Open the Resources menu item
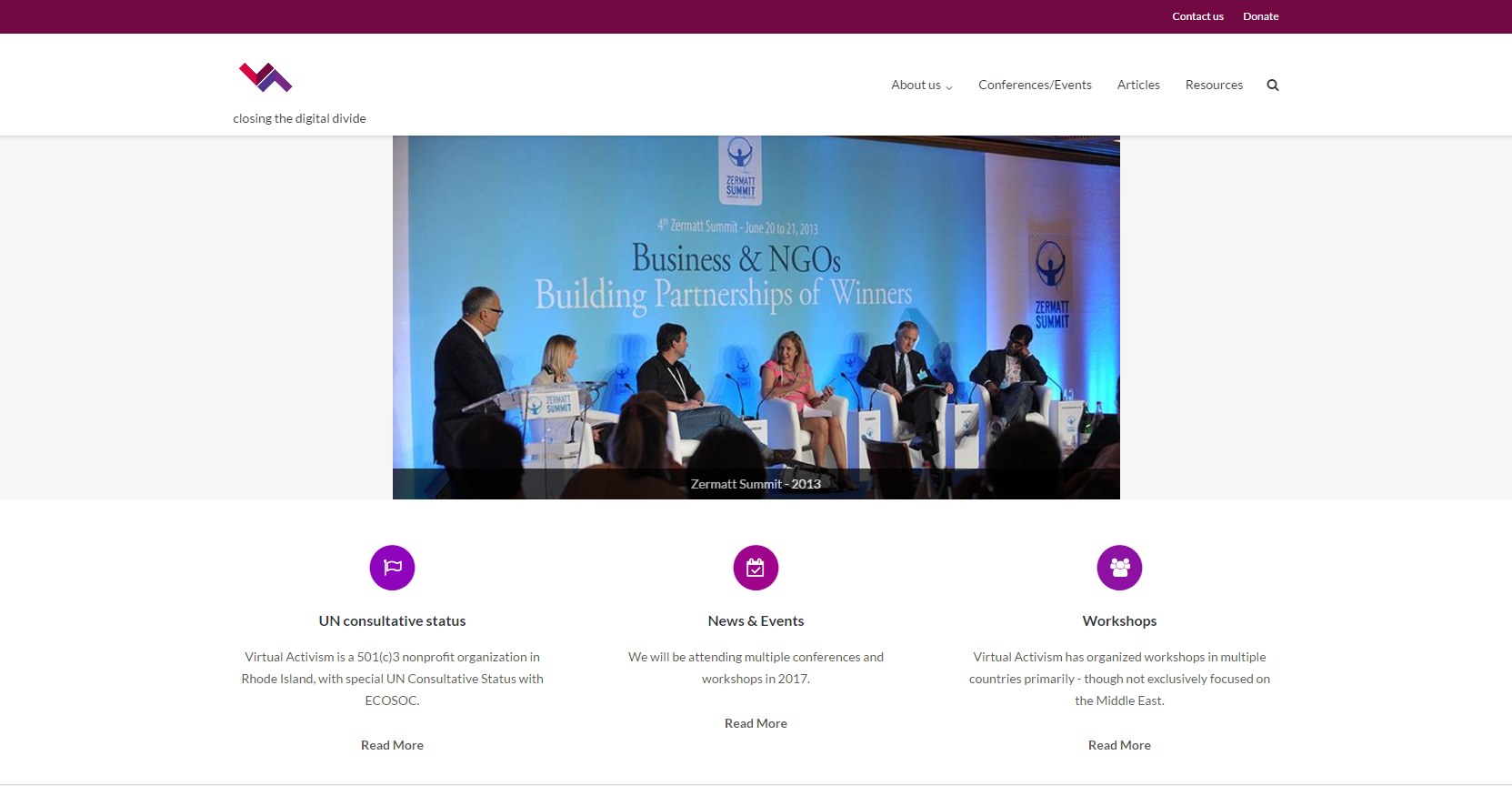1512x786 pixels. tap(1214, 86)
